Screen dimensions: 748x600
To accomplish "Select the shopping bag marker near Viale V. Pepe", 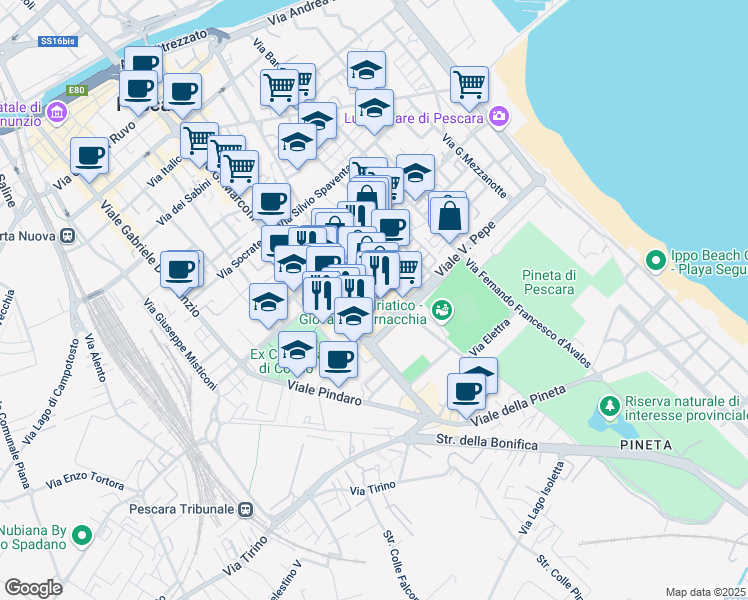I will [449, 217].
